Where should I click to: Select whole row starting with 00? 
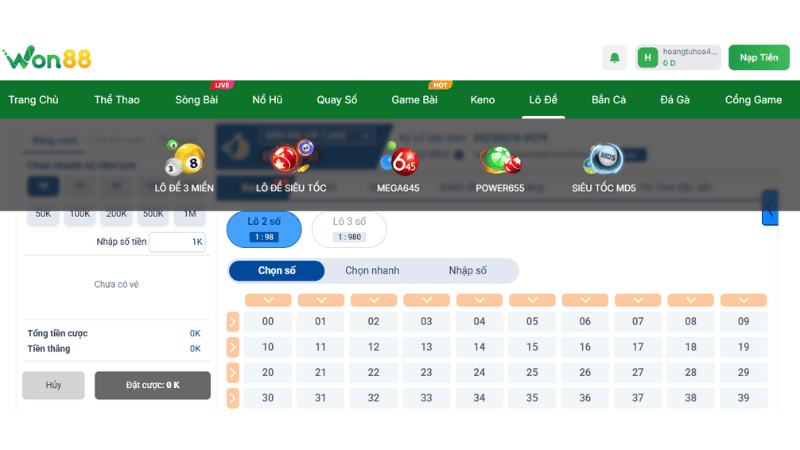[233, 321]
